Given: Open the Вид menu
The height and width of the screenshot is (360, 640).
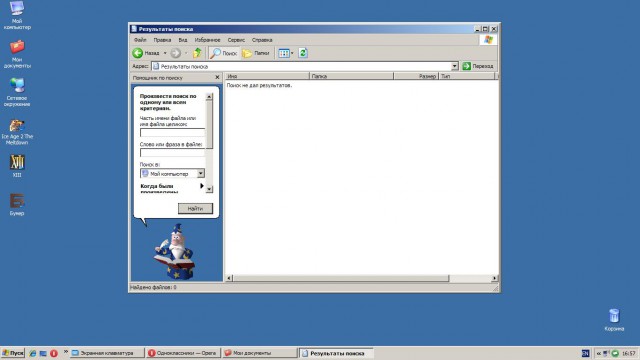Looking at the screenshot, I should coord(182,40).
